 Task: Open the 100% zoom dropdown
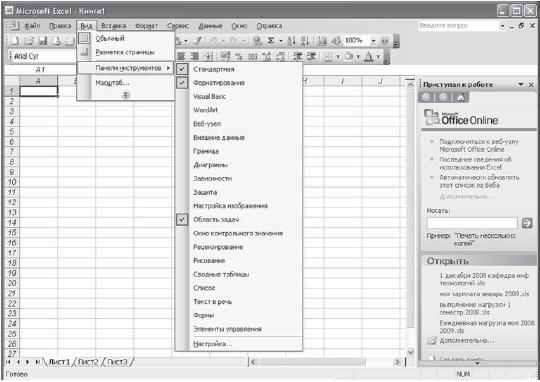pyautogui.click(x=373, y=41)
